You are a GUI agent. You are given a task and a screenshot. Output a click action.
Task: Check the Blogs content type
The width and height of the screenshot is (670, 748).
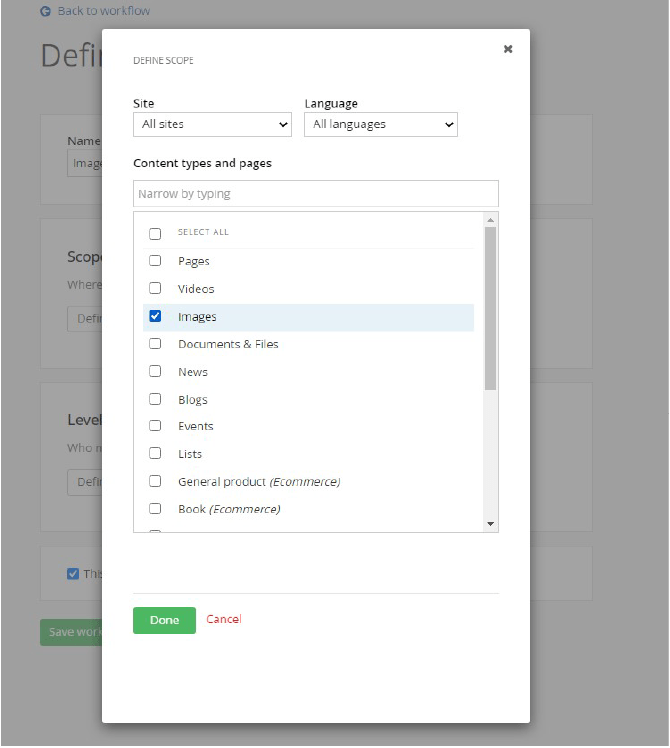point(155,400)
